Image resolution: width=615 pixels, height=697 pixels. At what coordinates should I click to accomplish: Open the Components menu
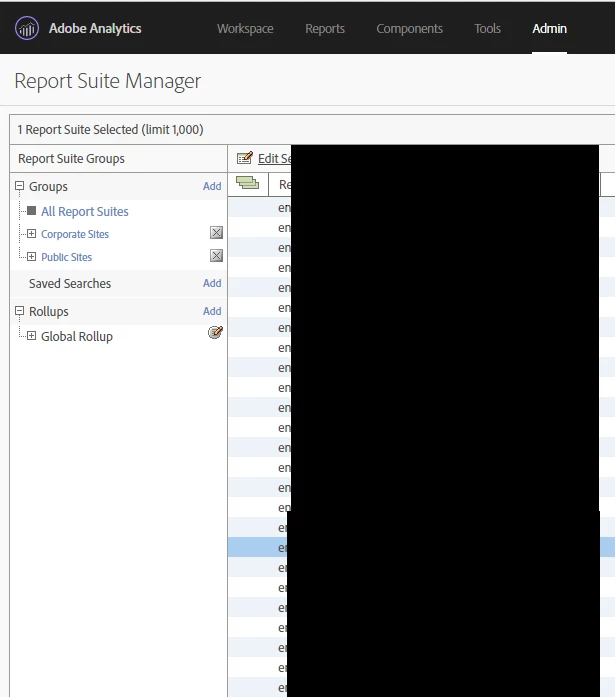[409, 28]
